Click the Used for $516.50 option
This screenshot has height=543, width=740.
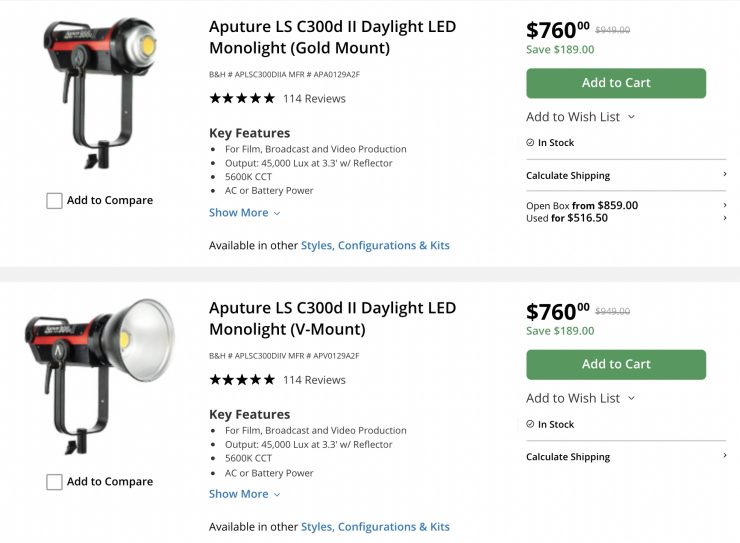(567, 218)
